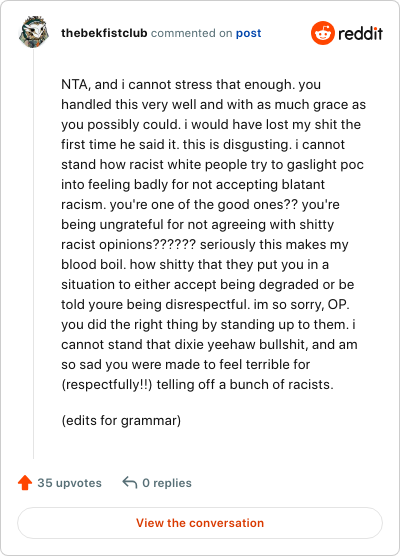
Task: Click the "commented on" header text
Action: 191,33
